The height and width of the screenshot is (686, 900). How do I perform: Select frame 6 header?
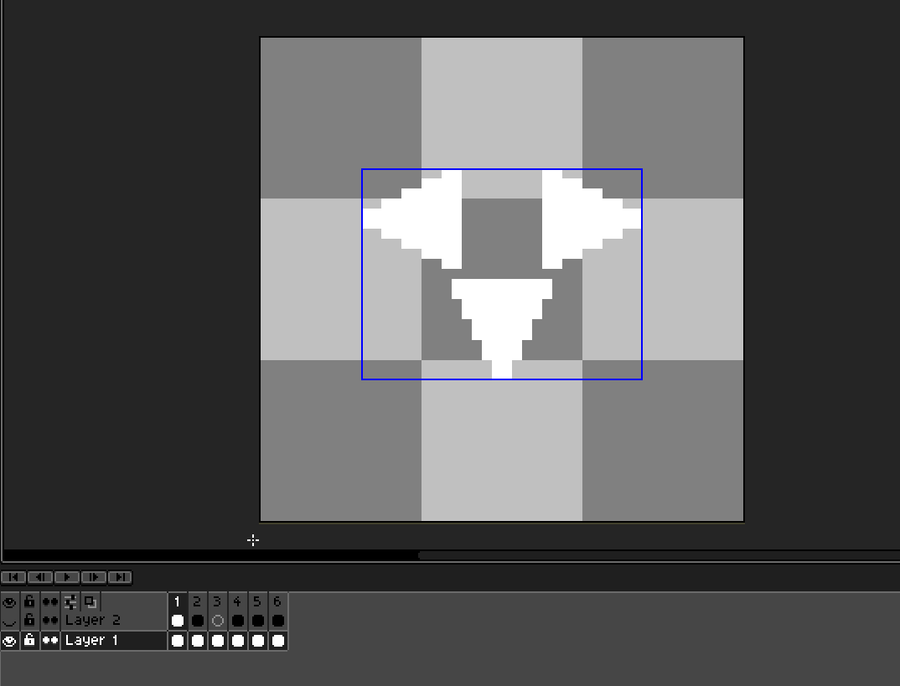point(278,602)
